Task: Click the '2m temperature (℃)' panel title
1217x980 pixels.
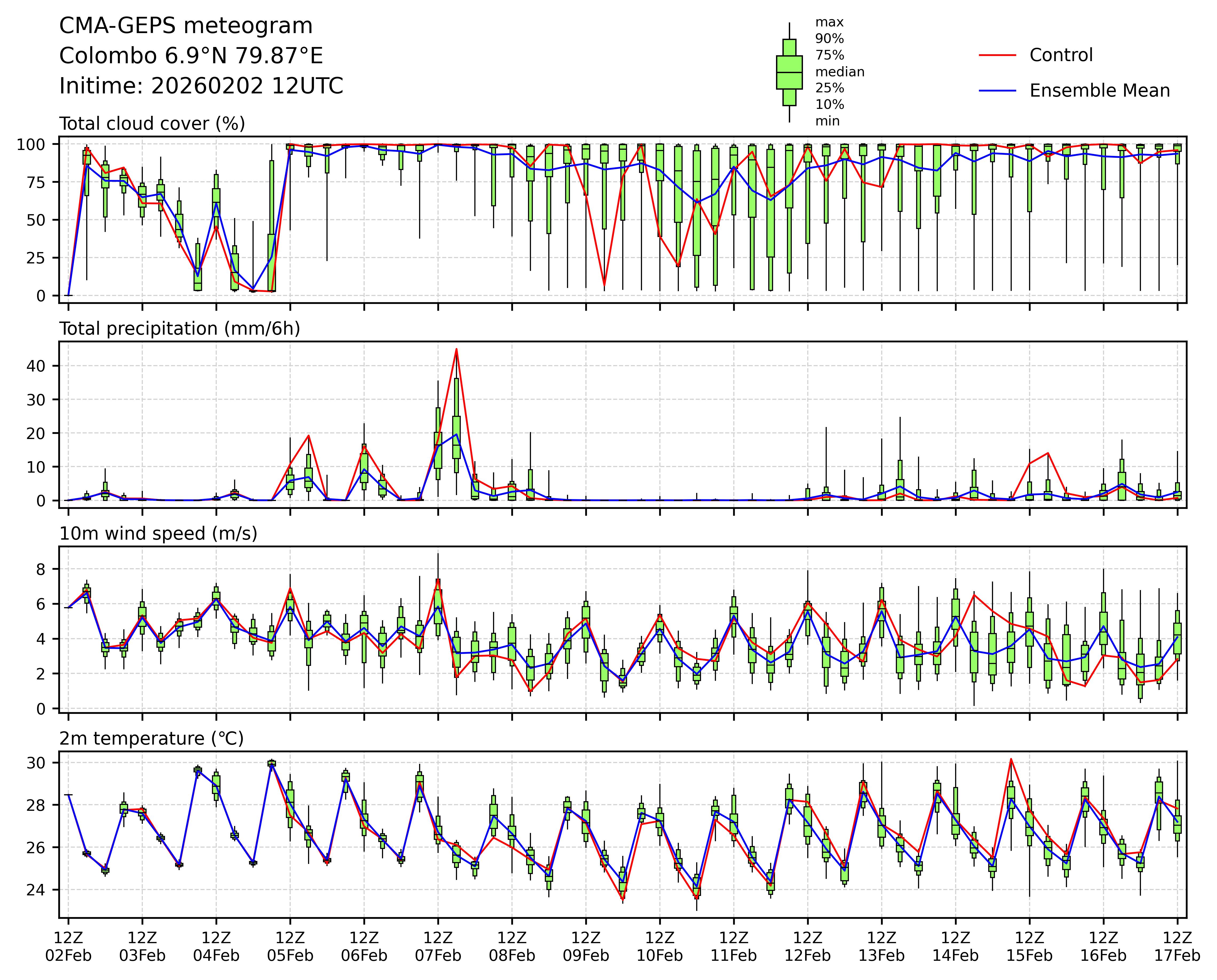Action: tap(151, 738)
